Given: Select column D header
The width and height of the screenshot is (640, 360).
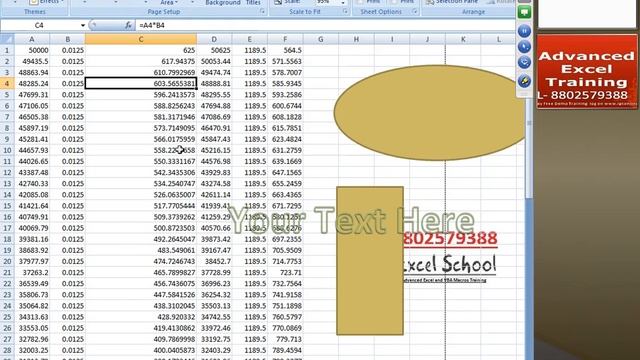Looking at the screenshot, I should click(x=214, y=39).
